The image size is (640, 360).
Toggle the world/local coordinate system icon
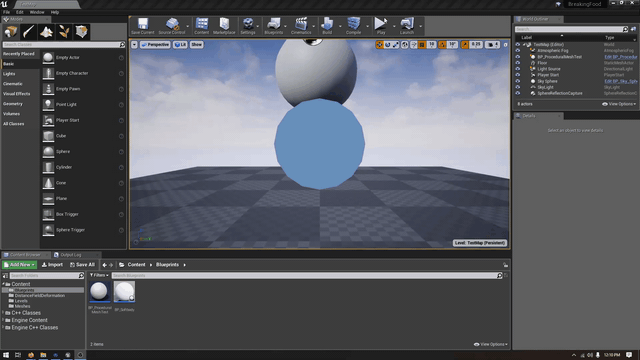coord(404,44)
